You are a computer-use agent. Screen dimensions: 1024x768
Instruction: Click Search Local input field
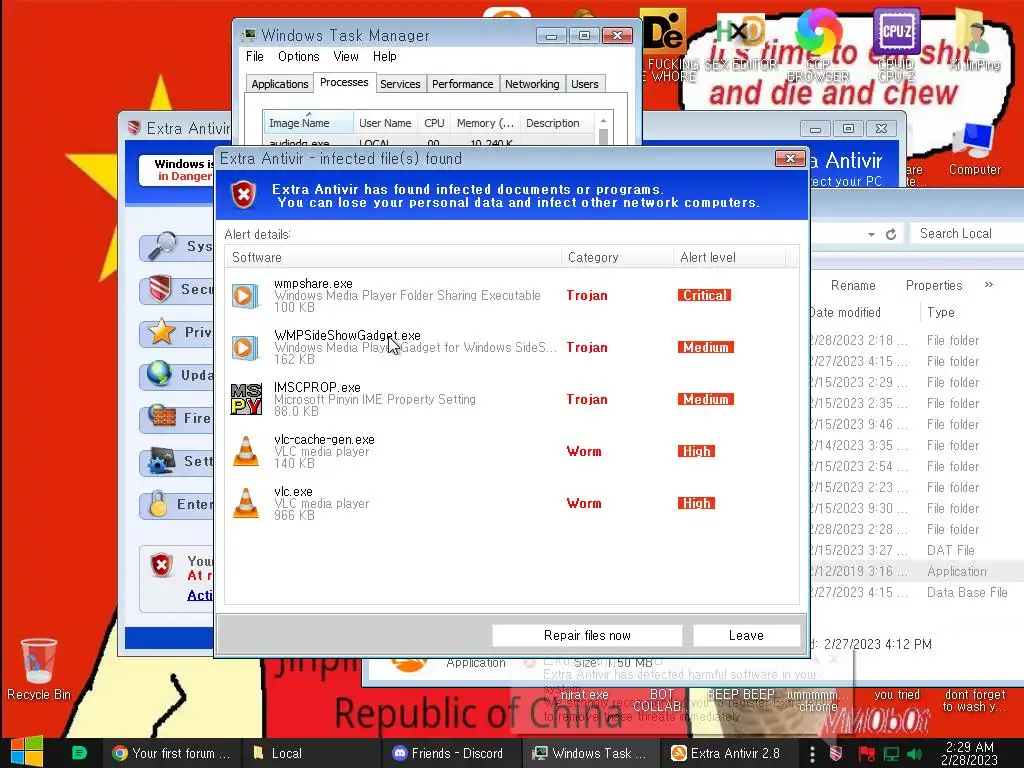967,234
